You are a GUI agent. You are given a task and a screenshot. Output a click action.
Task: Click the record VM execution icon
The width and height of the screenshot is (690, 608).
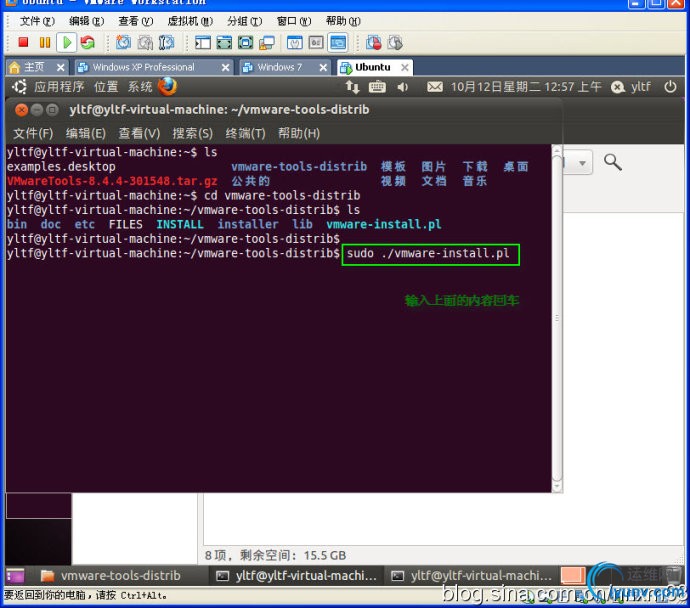pos(374,43)
